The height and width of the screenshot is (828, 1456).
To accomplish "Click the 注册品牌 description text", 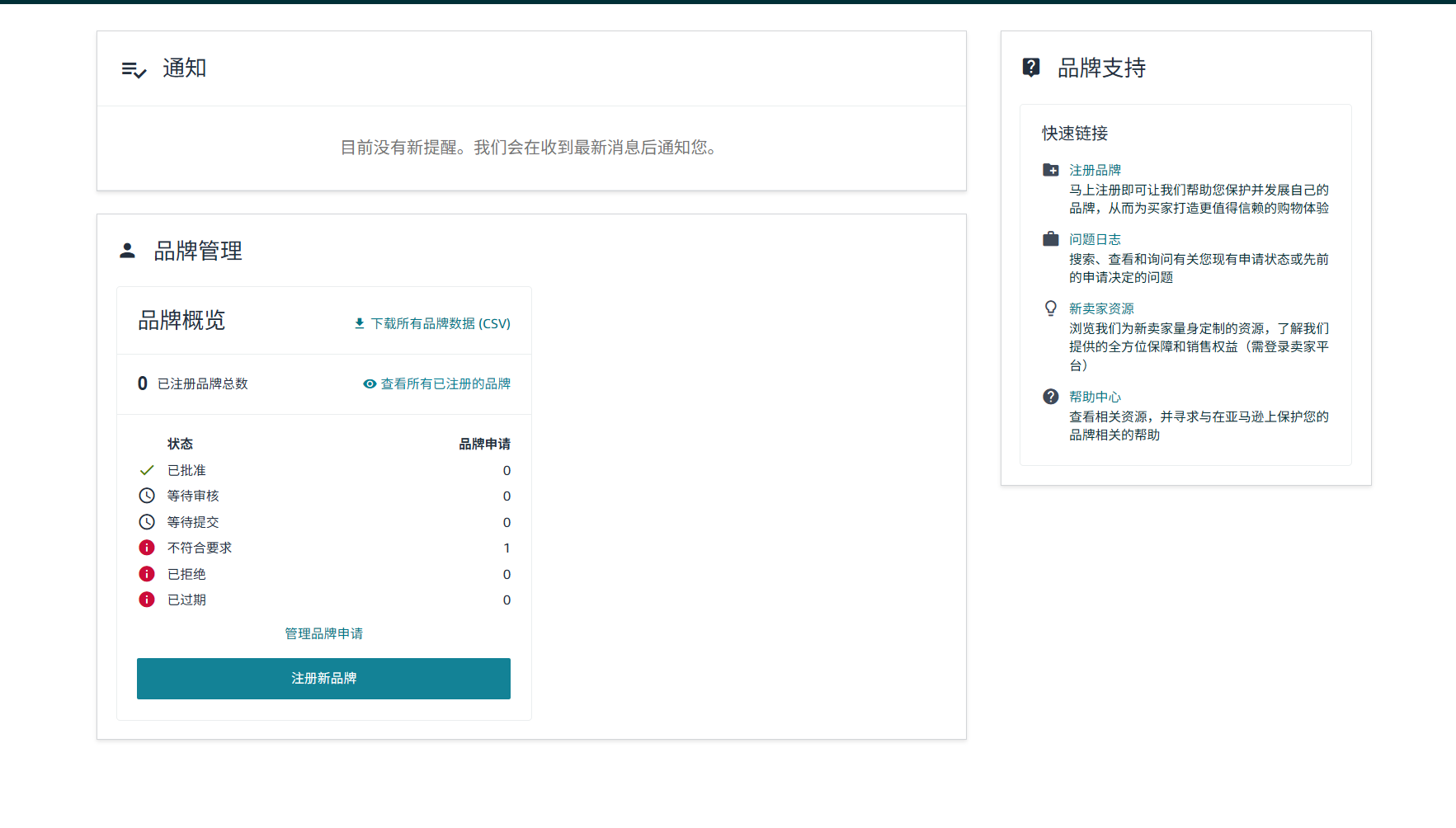I will click(1199, 199).
